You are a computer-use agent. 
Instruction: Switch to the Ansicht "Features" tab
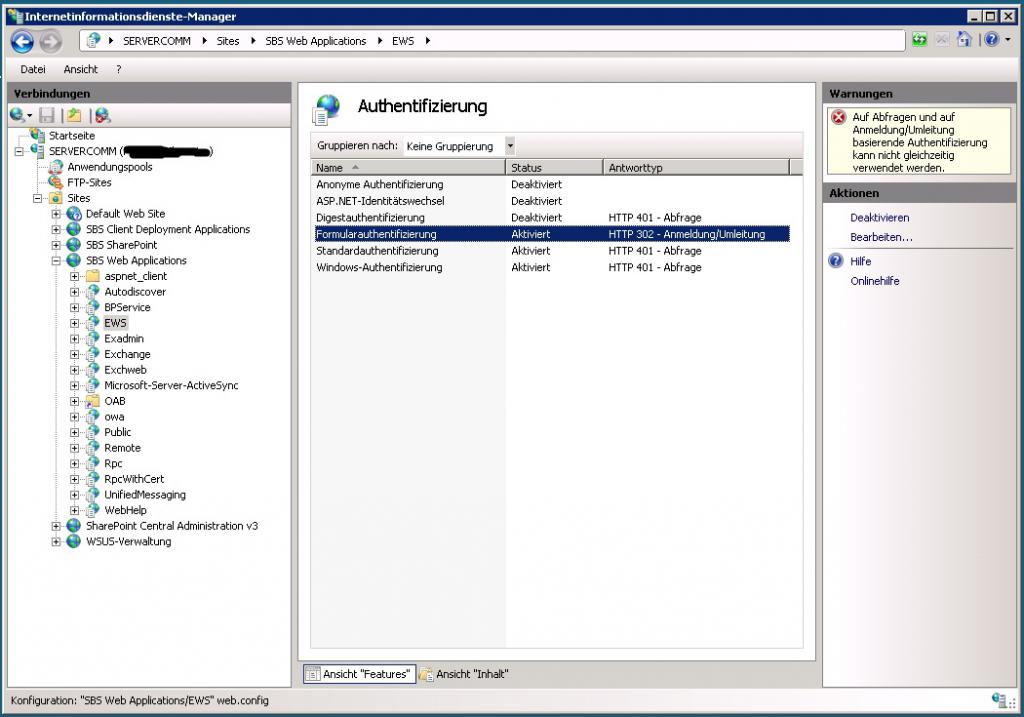pos(359,674)
